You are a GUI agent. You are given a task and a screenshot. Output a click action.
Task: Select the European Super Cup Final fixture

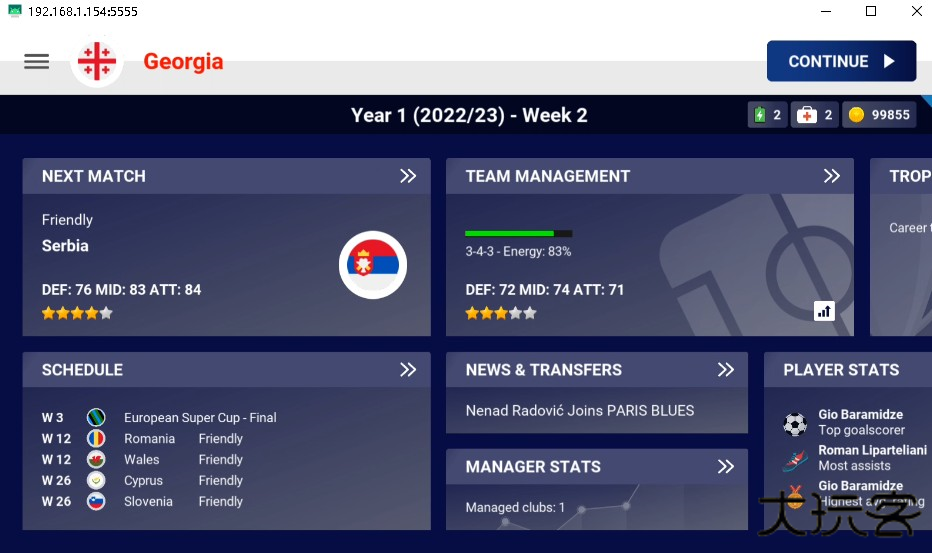[200, 418]
